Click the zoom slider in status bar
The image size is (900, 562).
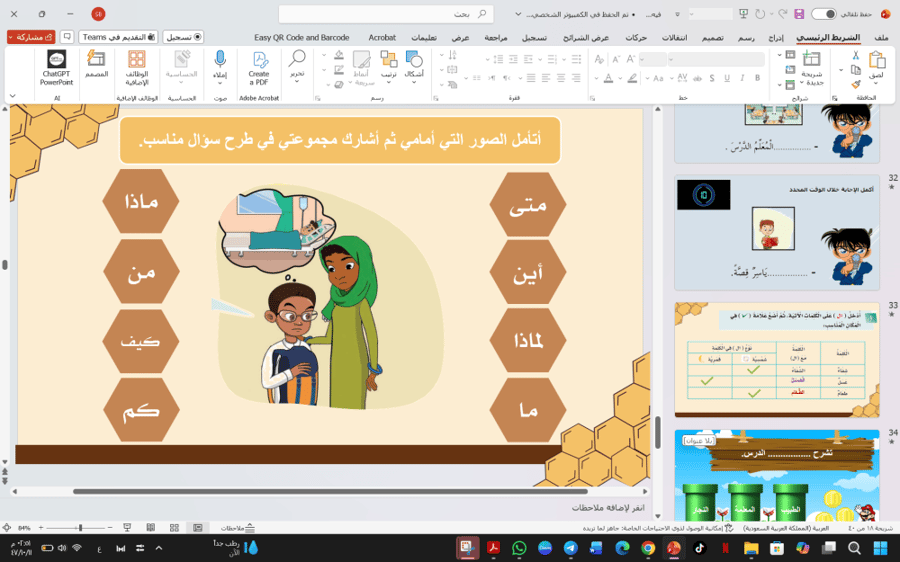[x=79, y=528]
